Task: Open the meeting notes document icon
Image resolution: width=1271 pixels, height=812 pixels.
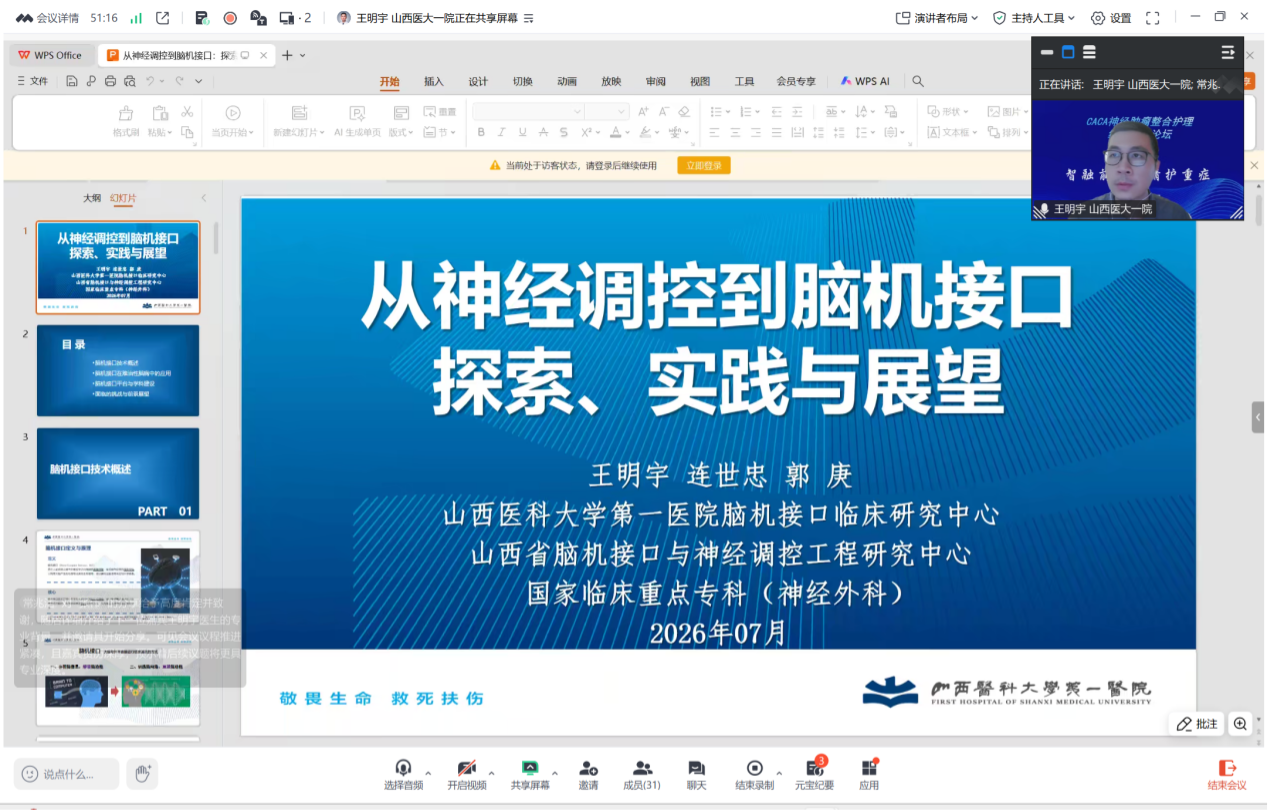Action: tap(201, 18)
